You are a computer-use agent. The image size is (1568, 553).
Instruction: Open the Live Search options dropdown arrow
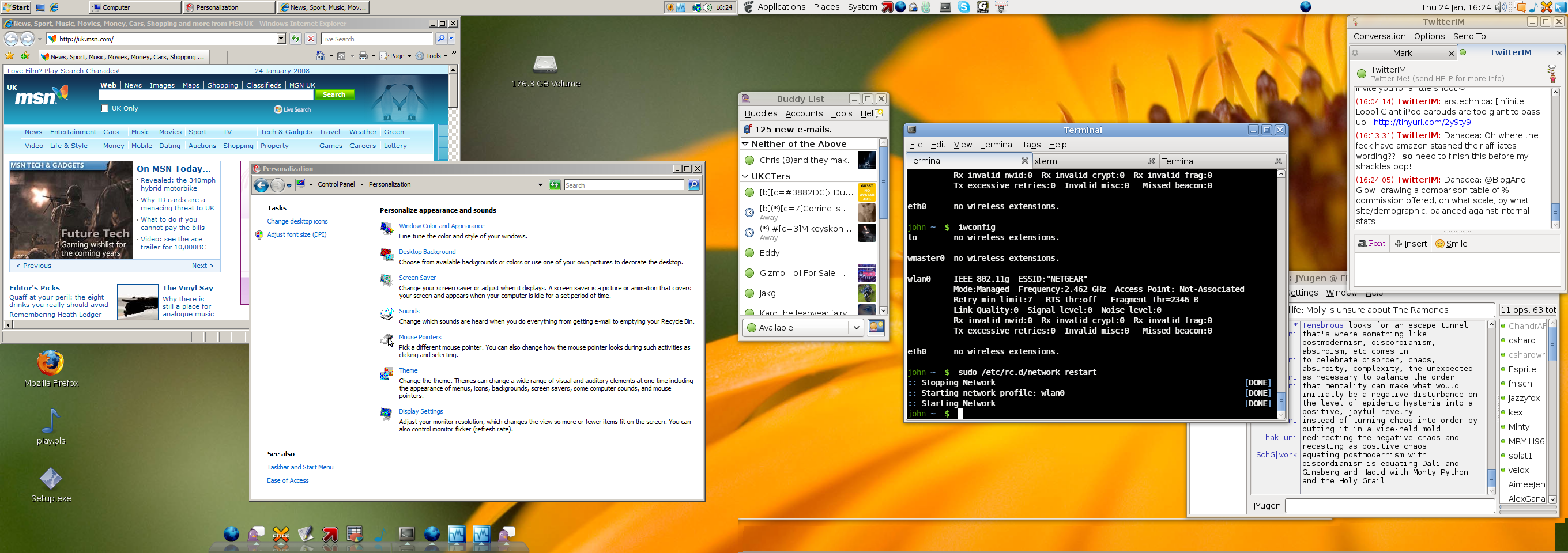(451, 39)
